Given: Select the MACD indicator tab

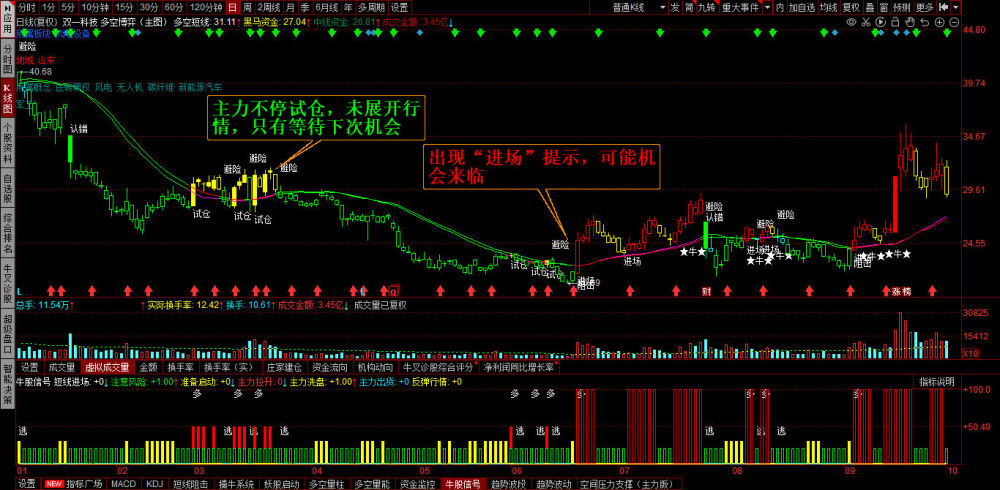Looking at the screenshot, I should 123,484.
